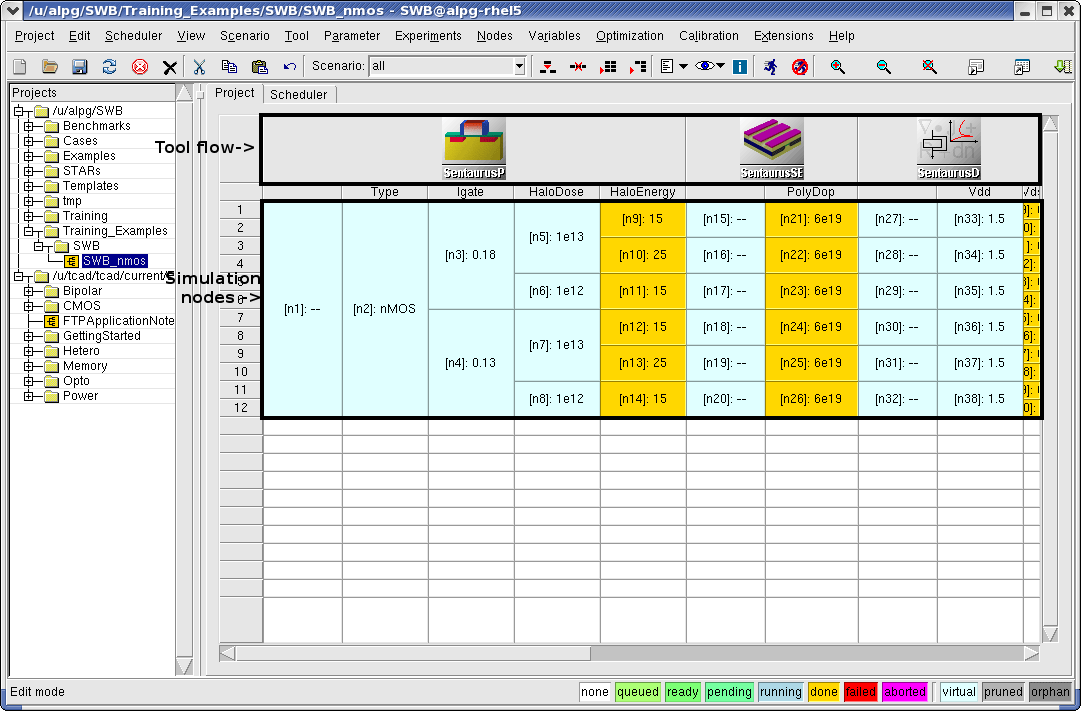Toggle the pruned status filter

1003,691
